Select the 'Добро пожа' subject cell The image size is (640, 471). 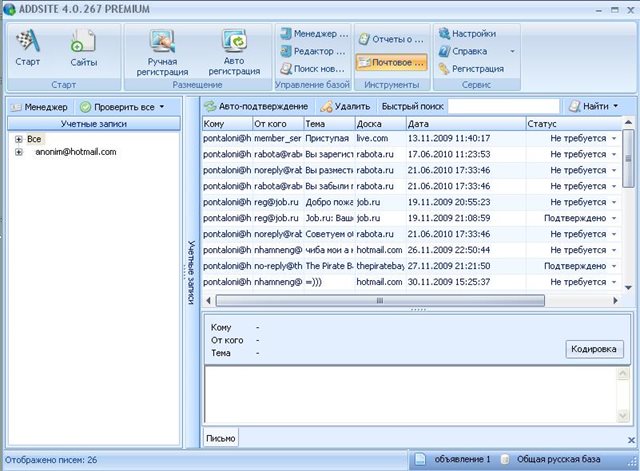click(329, 202)
